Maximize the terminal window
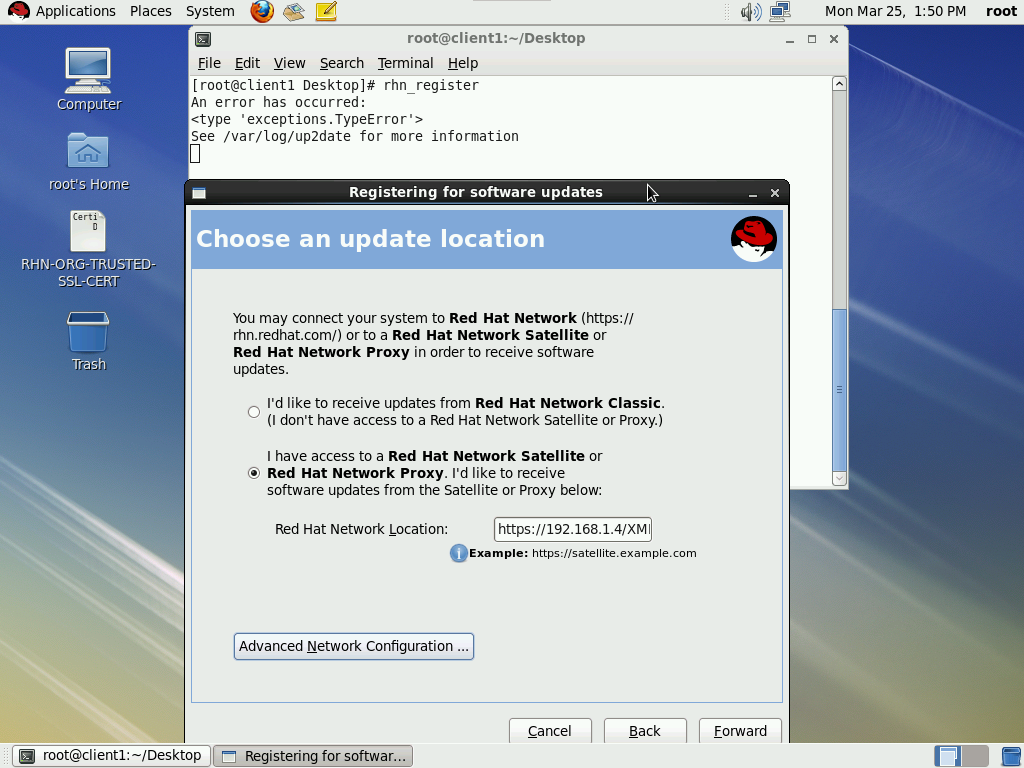The width and height of the screenshot is (1024, 768). point(812,39)
